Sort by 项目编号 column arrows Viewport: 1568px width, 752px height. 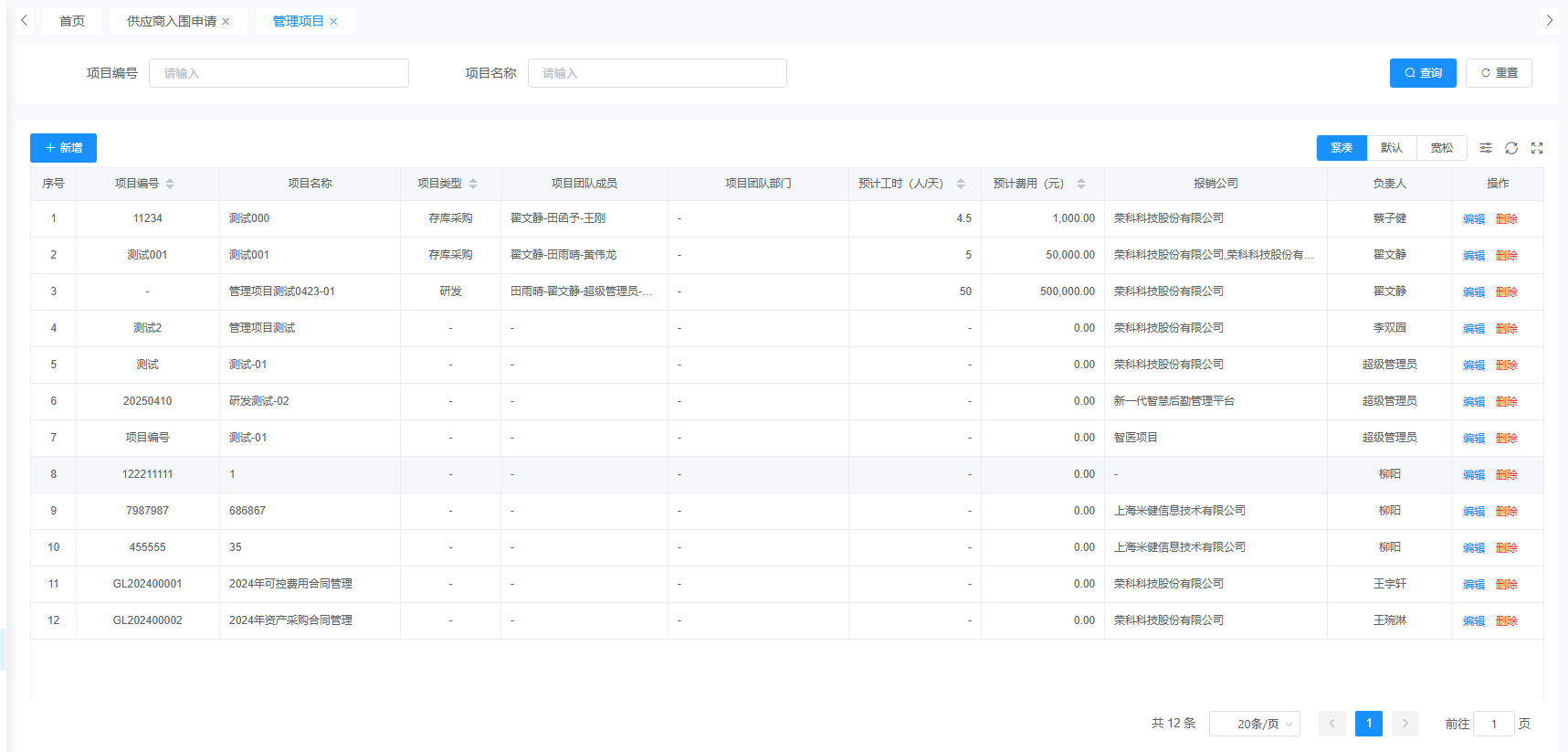coord(170,184)
